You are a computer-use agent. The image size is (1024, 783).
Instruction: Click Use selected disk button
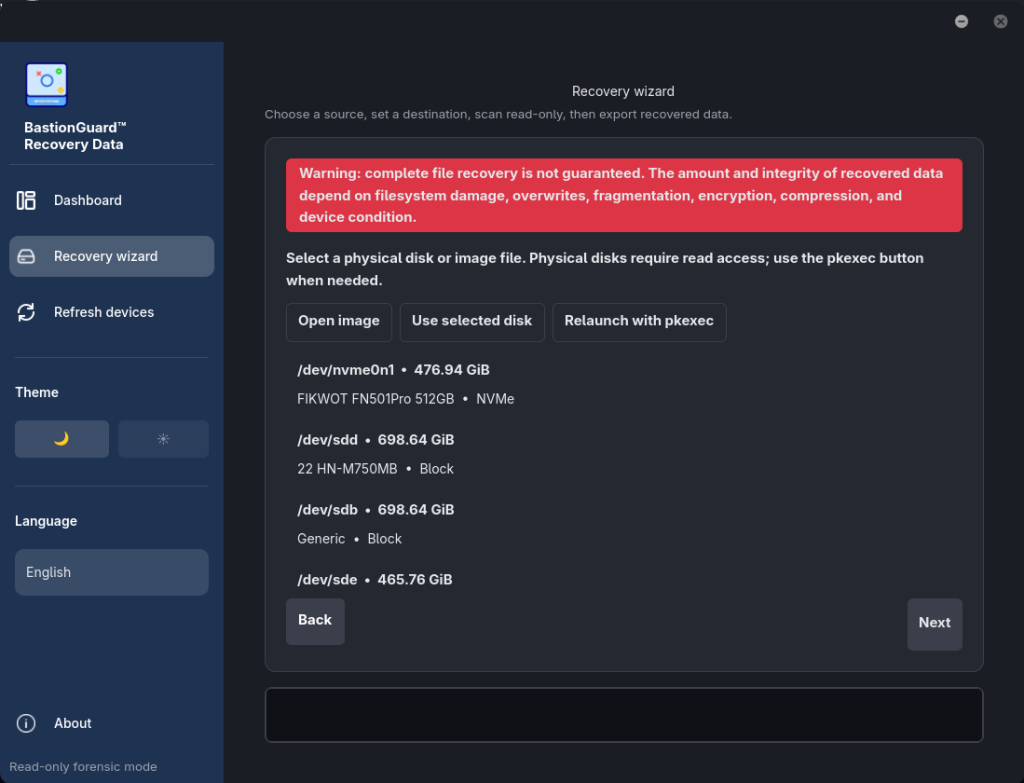pos(472,321)
